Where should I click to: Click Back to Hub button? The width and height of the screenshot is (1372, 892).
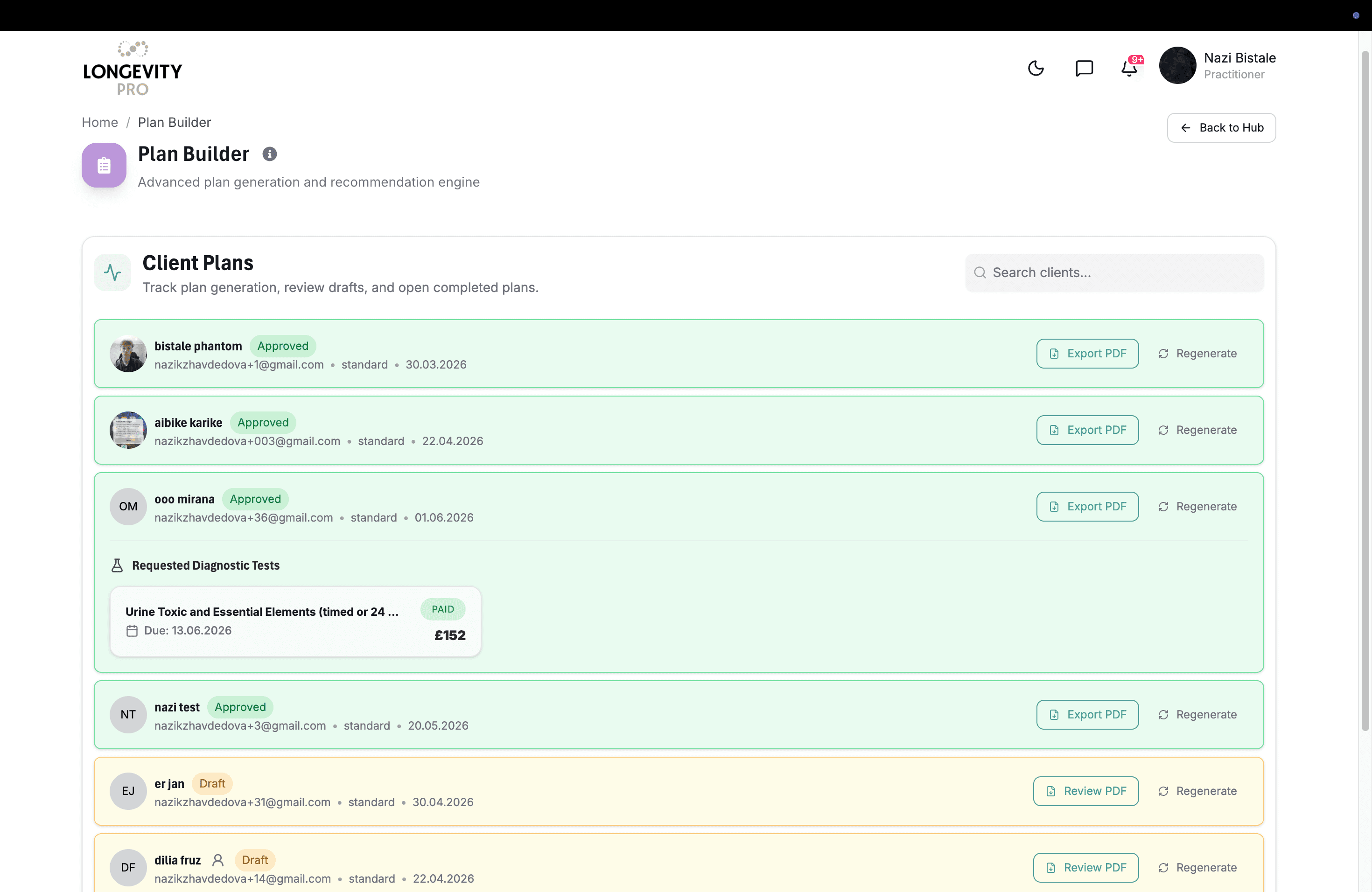click(x=1221, y=127)
